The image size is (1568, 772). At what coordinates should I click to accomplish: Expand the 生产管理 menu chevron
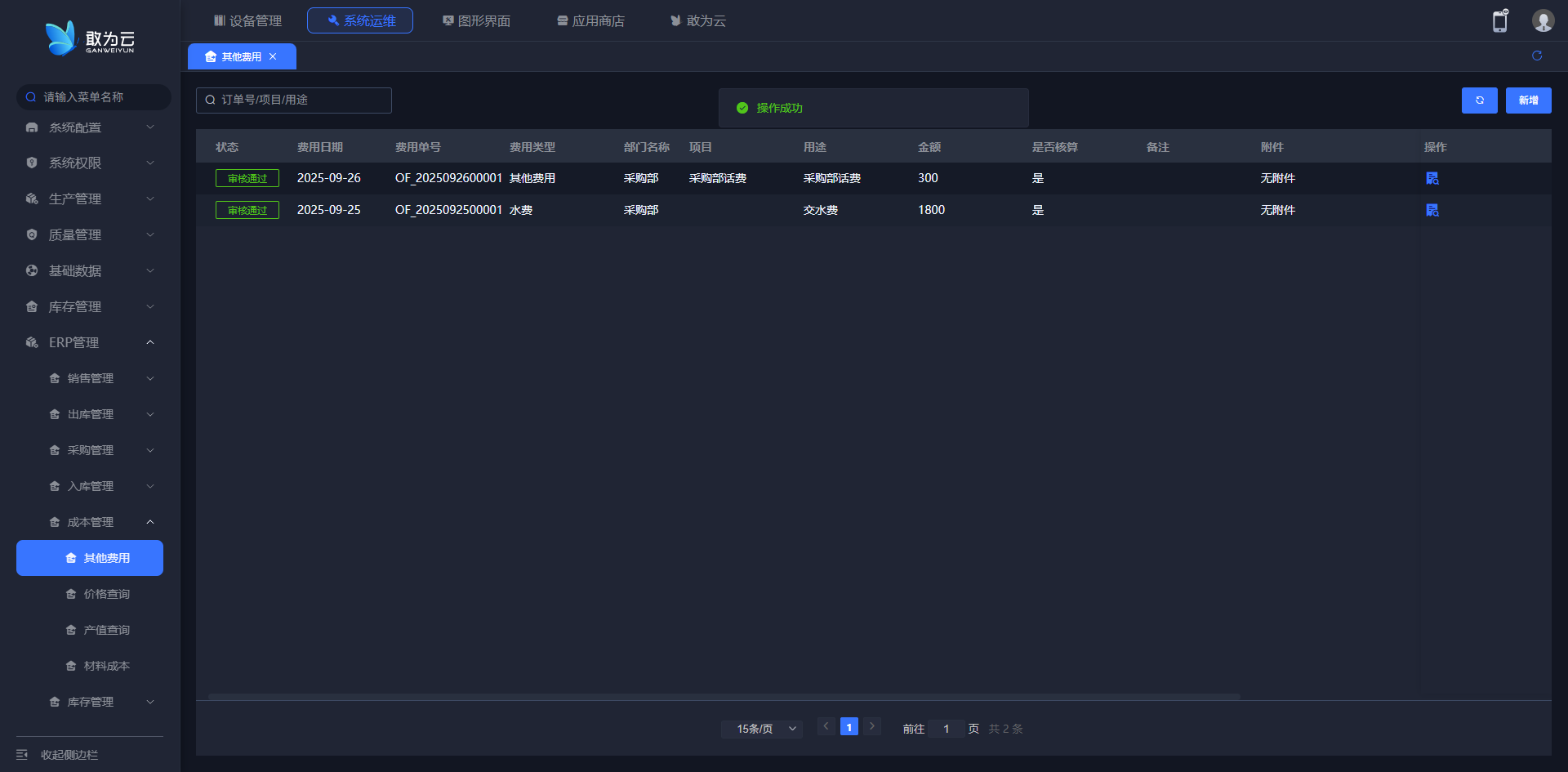pyautogui.click(x=150, y=199)
